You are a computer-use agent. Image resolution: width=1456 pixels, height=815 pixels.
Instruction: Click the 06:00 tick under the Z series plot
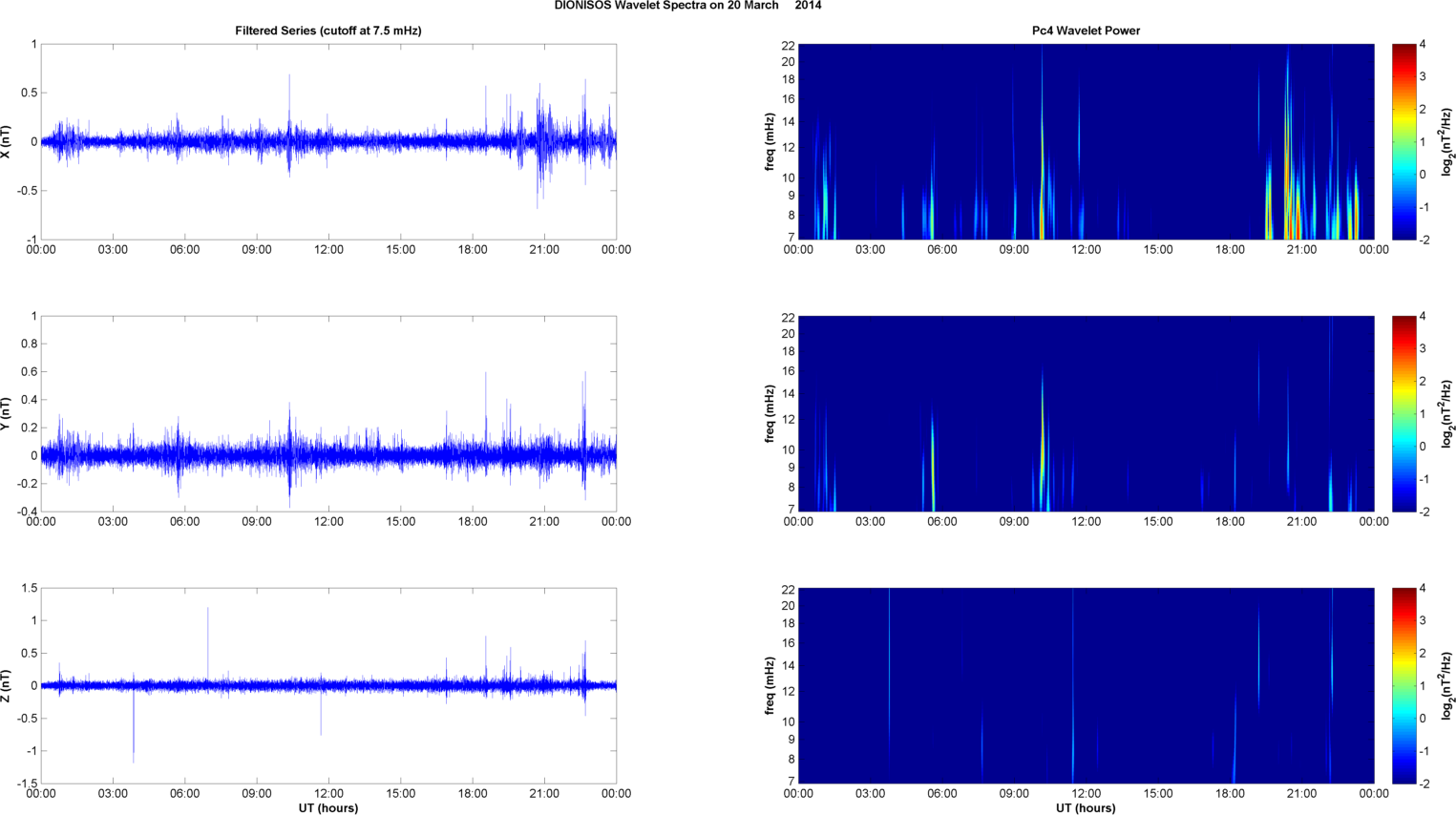(184, 794)
